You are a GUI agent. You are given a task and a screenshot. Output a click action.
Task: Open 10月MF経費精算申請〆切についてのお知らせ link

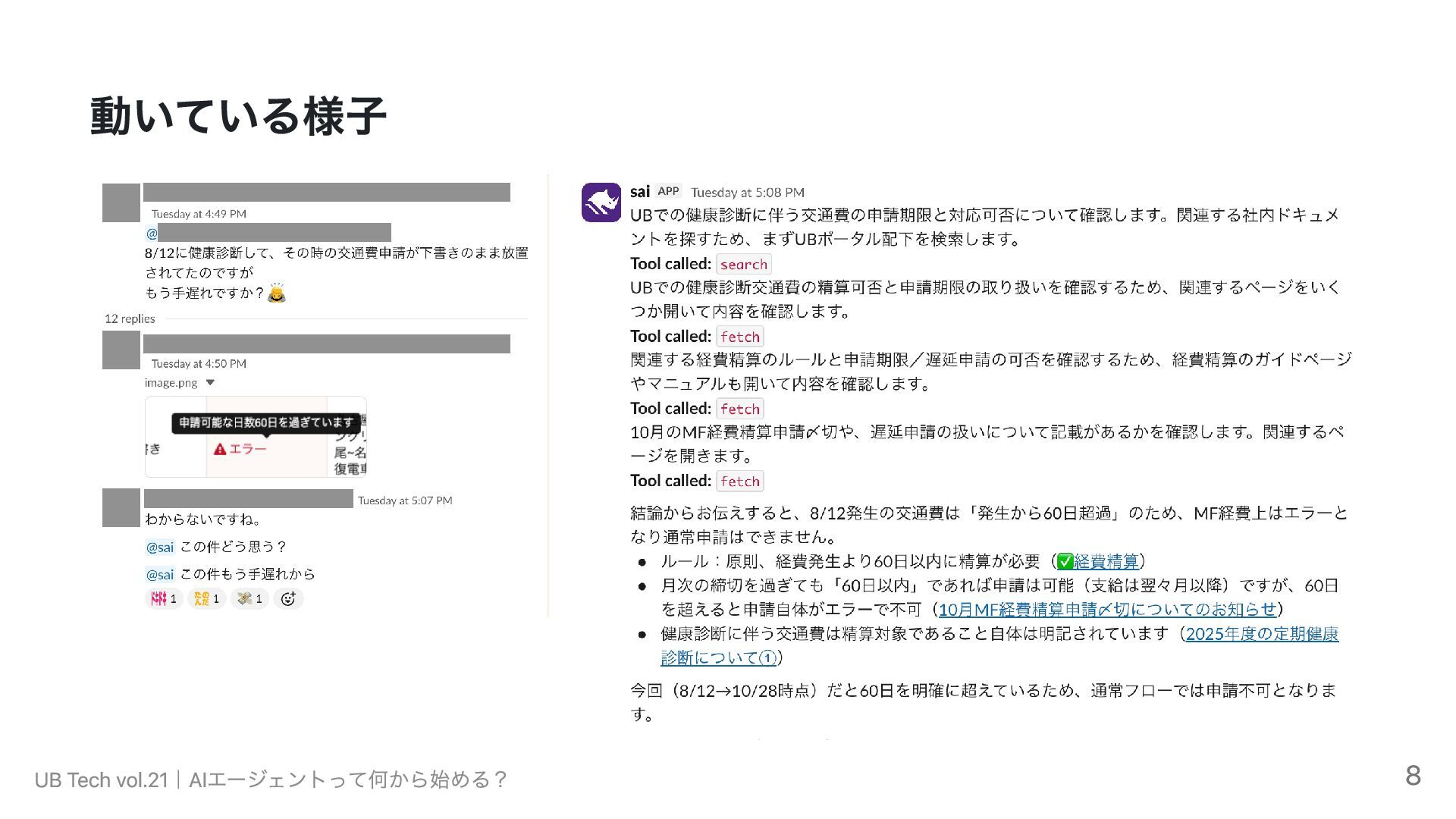(1107, 610)
